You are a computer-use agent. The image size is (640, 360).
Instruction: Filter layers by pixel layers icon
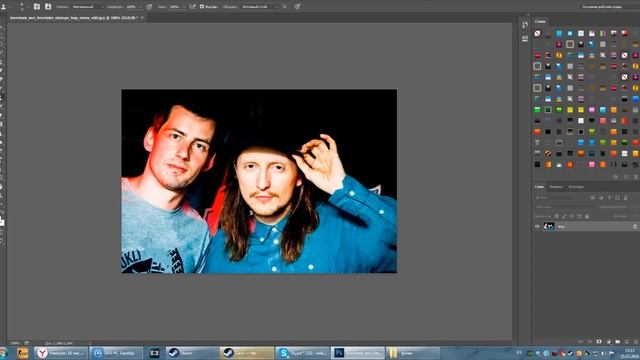[x=593, y=198]
